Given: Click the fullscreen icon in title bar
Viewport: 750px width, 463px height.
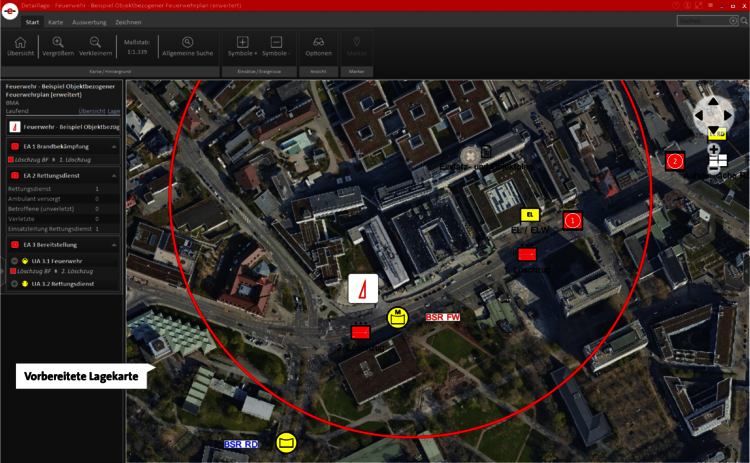Looking at the screenshot, I should point(699,5).
